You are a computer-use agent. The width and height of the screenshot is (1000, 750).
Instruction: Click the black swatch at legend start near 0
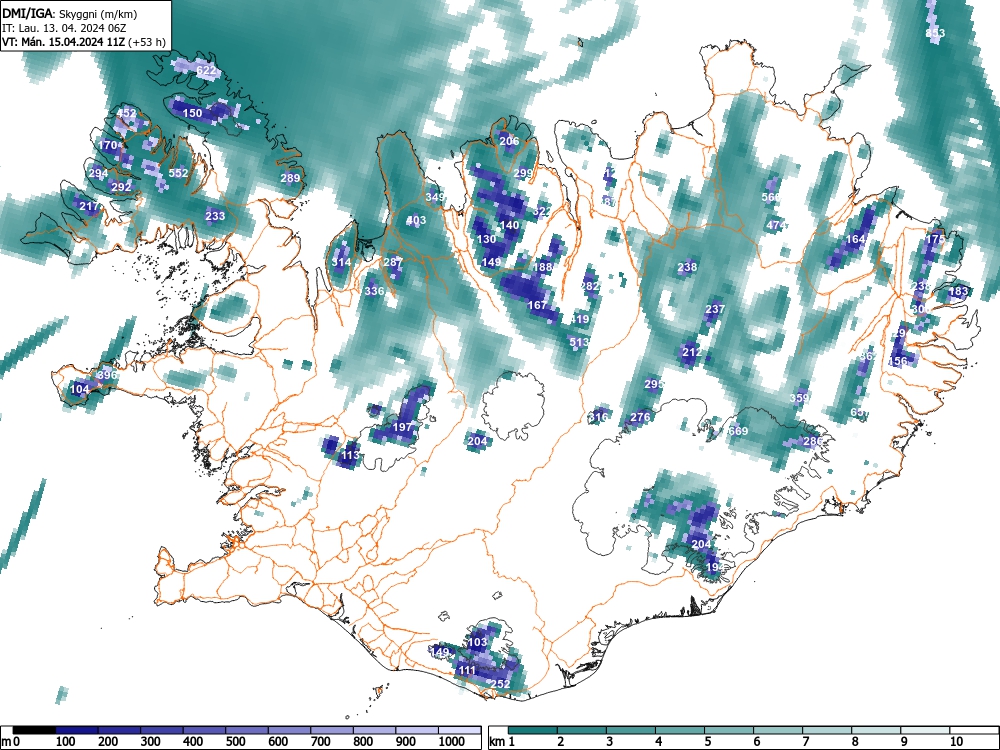pos(34,730)
